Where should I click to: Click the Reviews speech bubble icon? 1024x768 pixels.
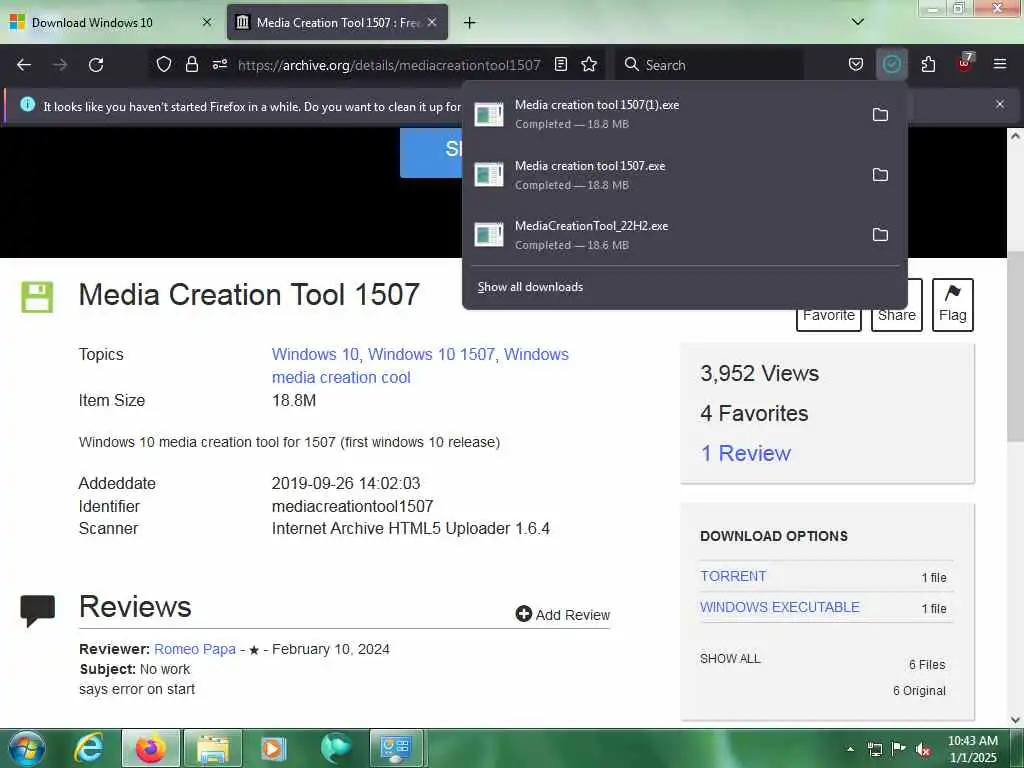coord(37,611)
